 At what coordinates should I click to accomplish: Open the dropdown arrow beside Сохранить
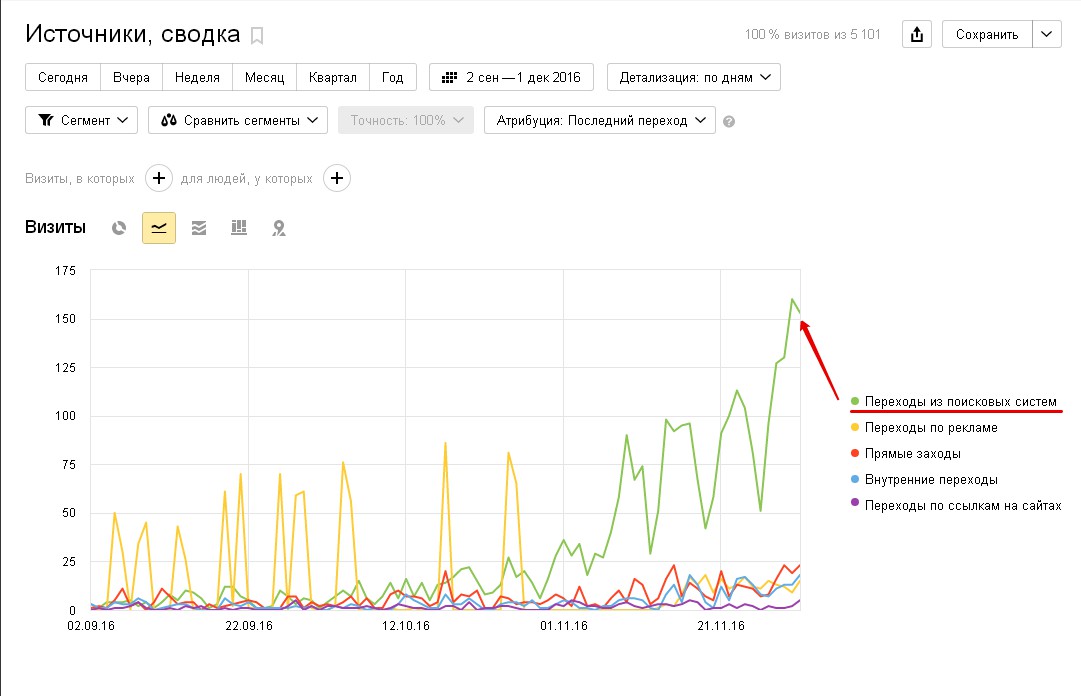coord(1047,34)
